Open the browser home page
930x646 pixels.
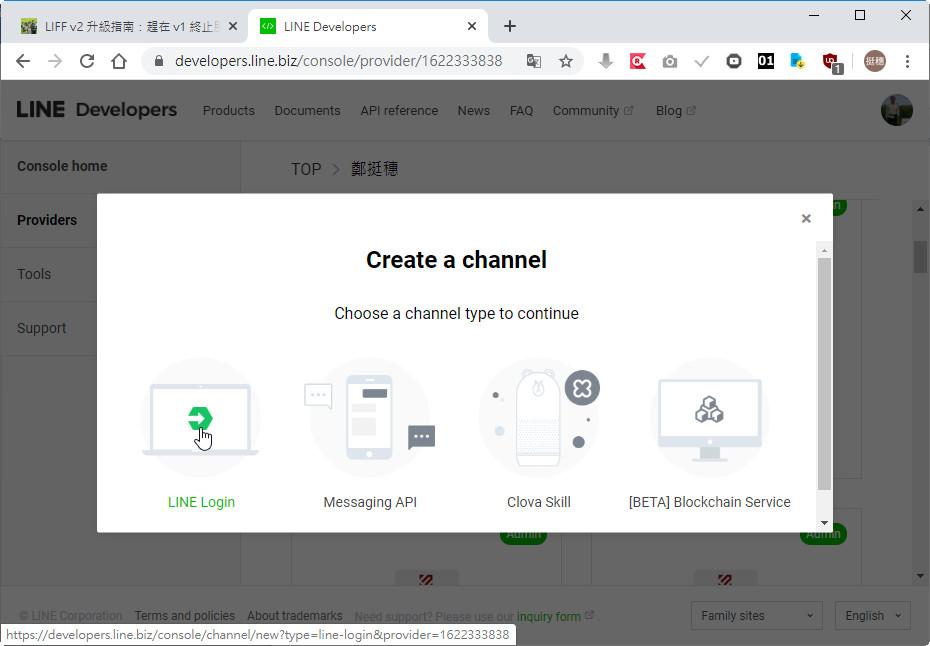[x=119, y=61]
